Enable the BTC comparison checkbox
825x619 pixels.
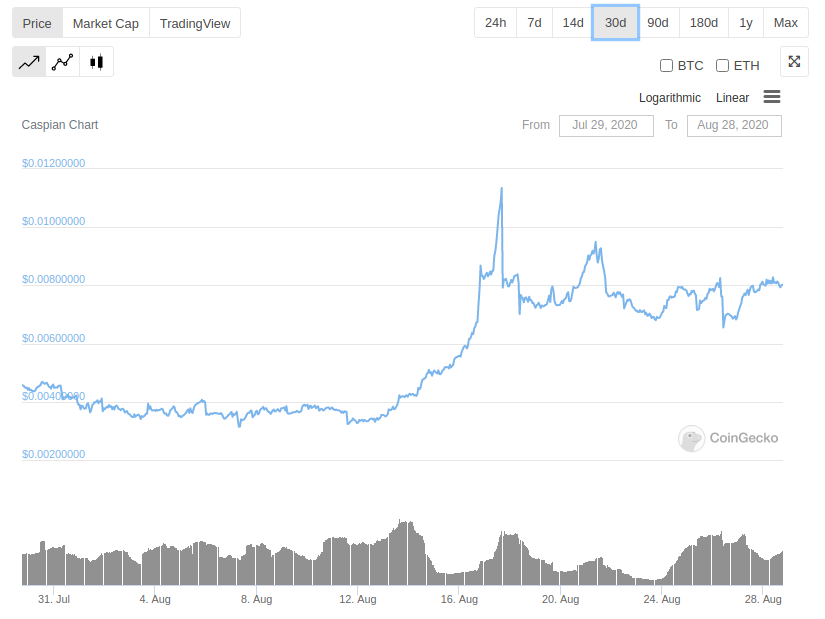click(667, 66)
